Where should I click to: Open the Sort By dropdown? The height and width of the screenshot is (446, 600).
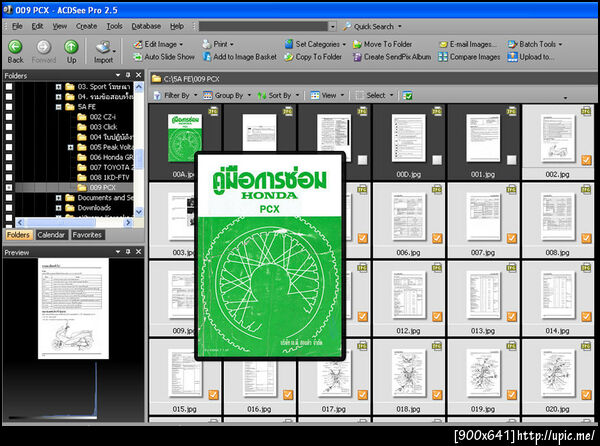coord(279,95)
